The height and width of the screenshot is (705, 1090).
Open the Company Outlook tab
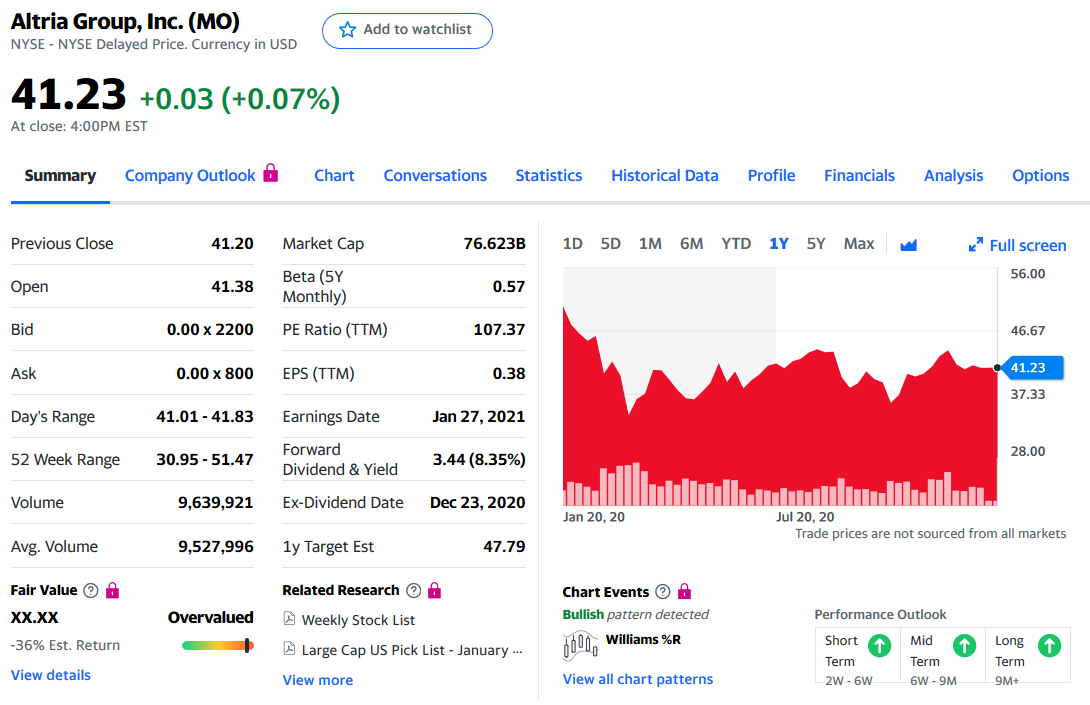point(190,175)
